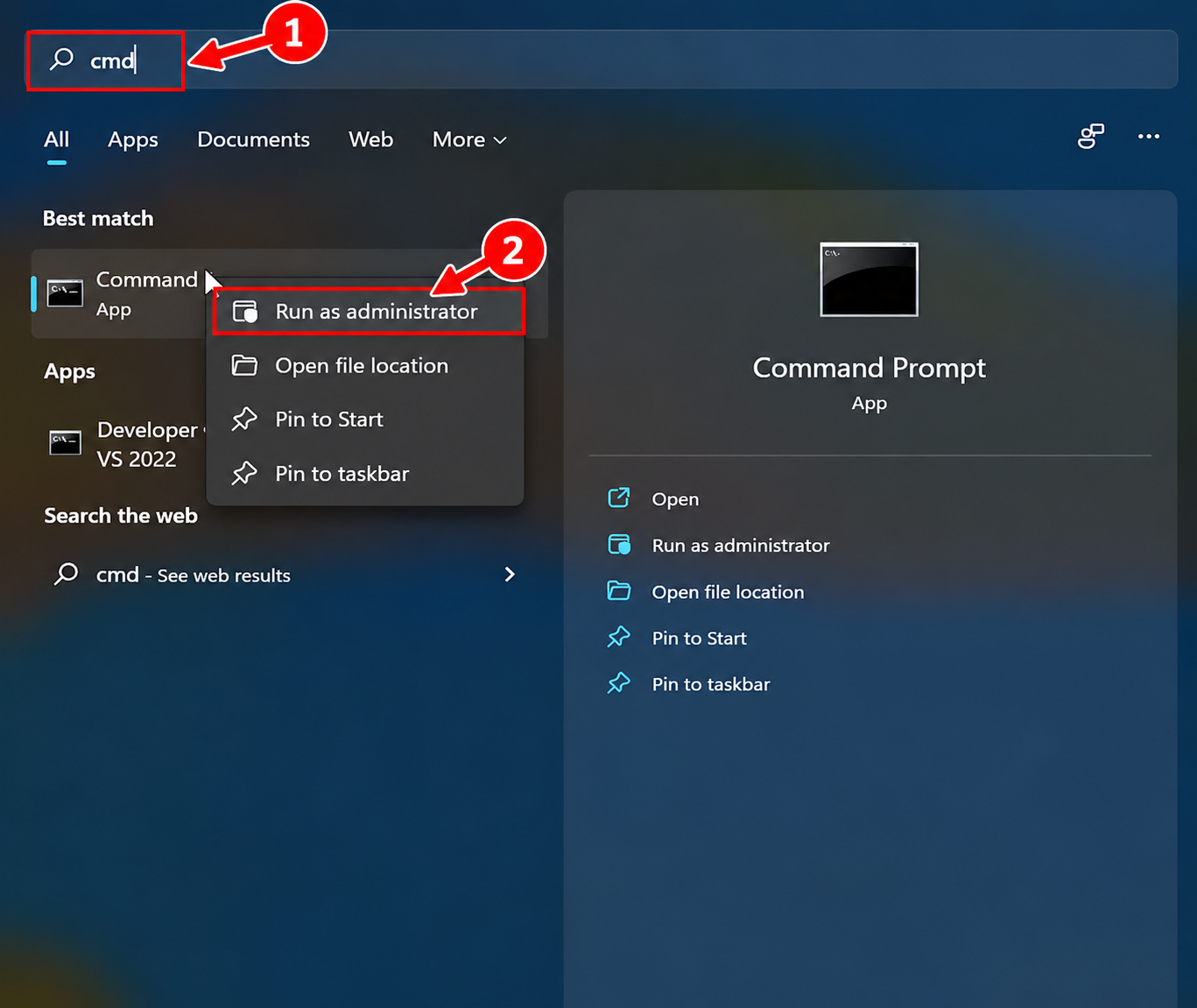Expand the More filter dropdown
Viewport: 1197px width, 1008px height.
click(469, 140)
